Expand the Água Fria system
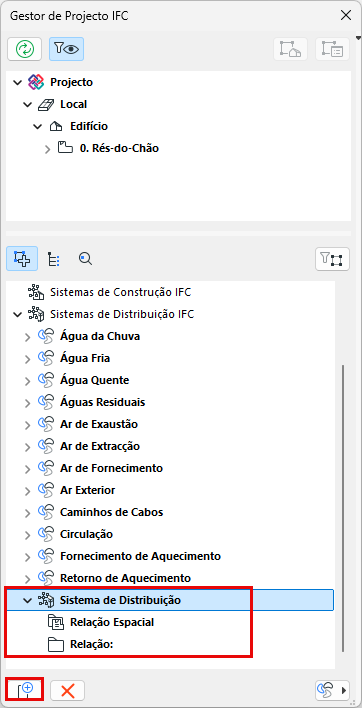Viewport: 362px width, 708px height. pyautogui.click(x=28, y=359)
